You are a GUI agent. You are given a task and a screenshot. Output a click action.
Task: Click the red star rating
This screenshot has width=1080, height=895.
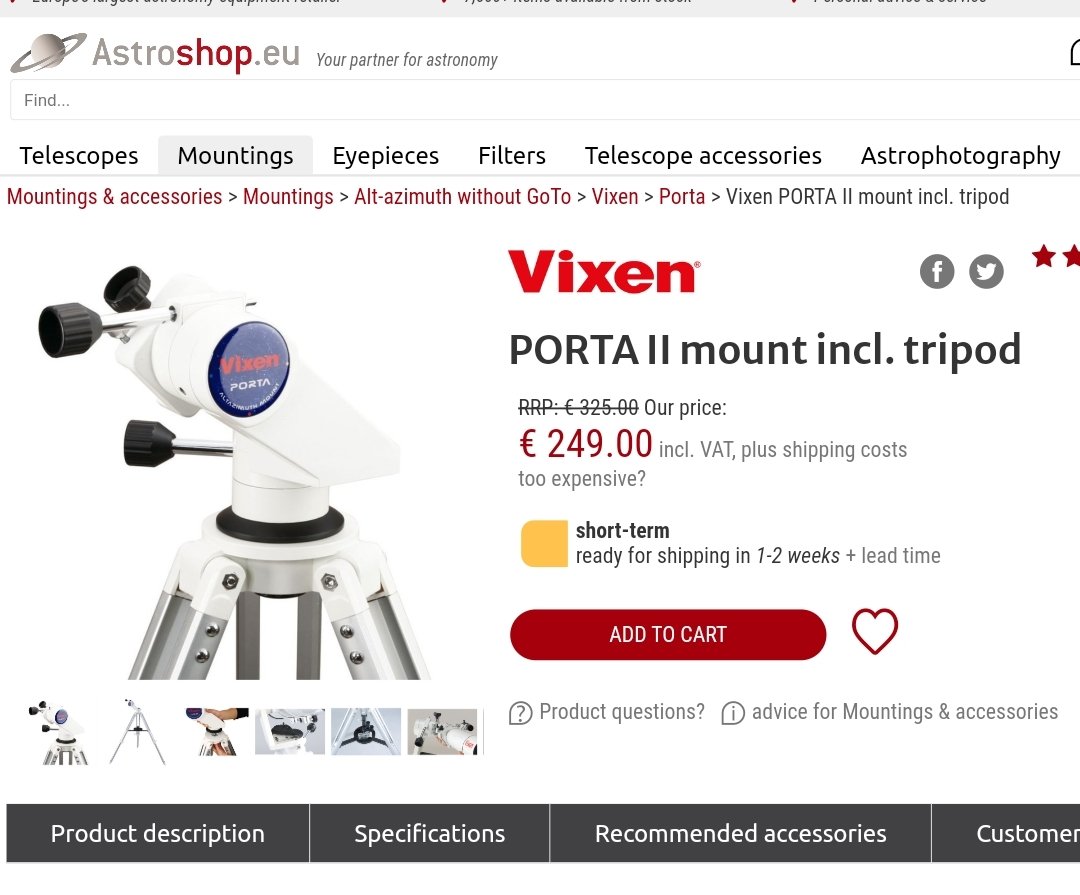[x=1056, y=256]
